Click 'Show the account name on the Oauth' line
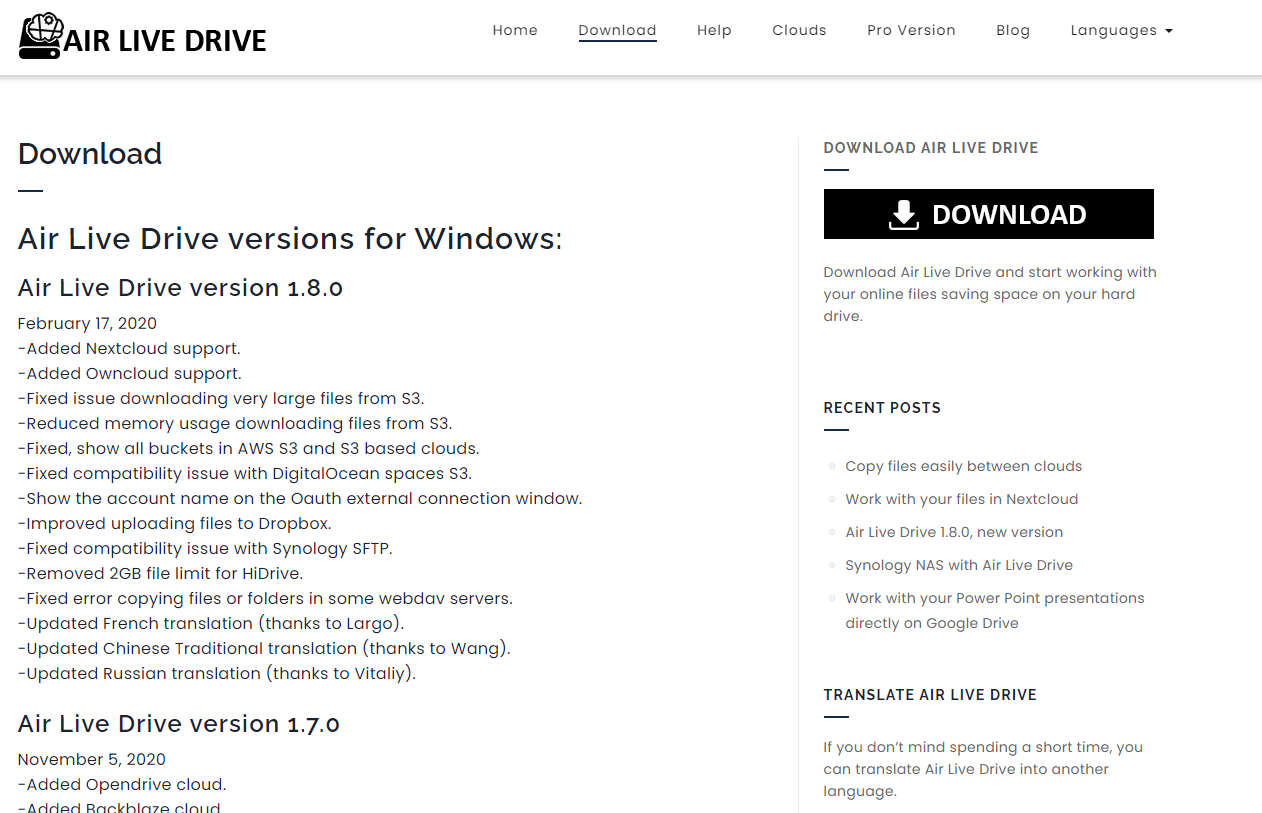 [300, 498]
